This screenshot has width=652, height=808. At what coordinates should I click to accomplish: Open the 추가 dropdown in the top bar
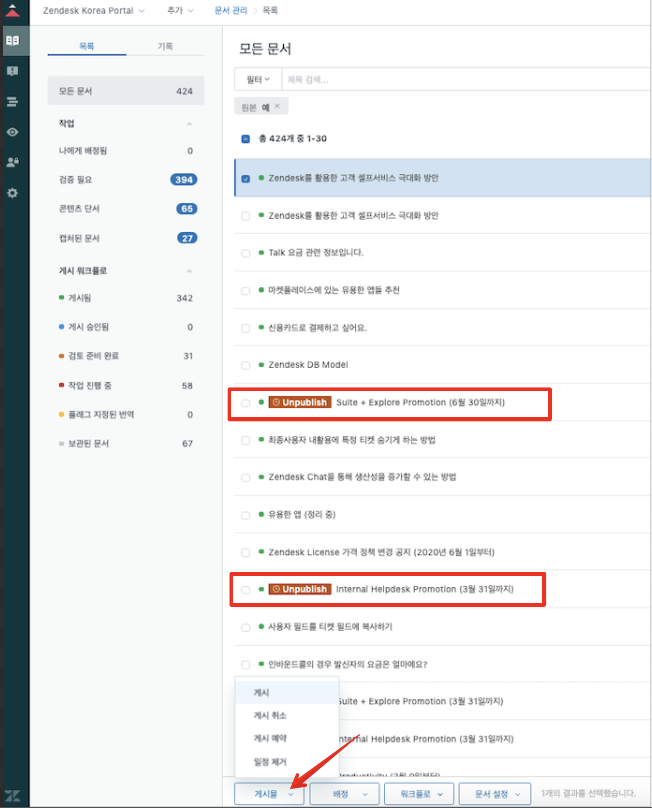(180, 10)
